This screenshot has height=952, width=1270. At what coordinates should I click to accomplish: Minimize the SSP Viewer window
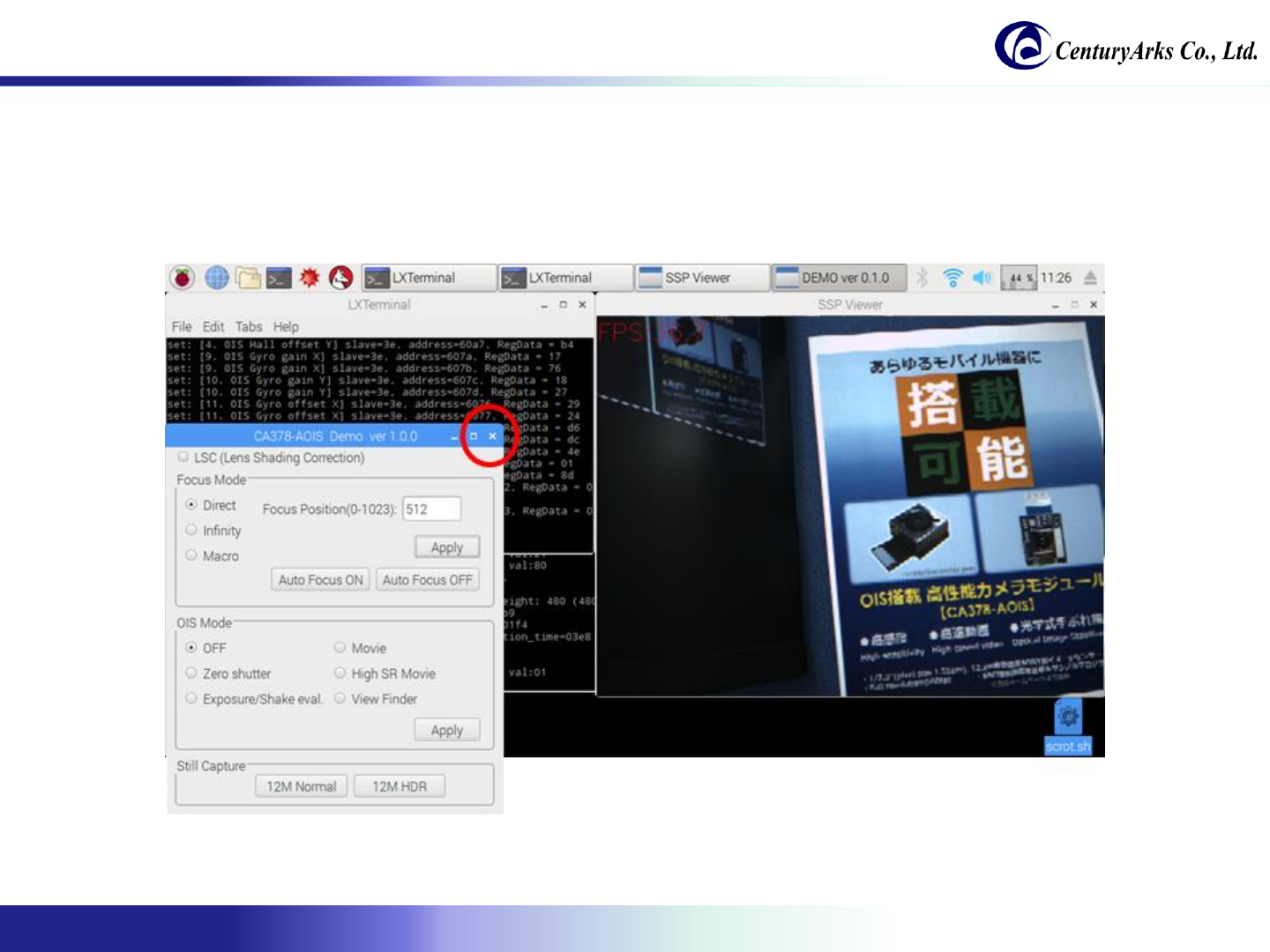(1056, 305)
